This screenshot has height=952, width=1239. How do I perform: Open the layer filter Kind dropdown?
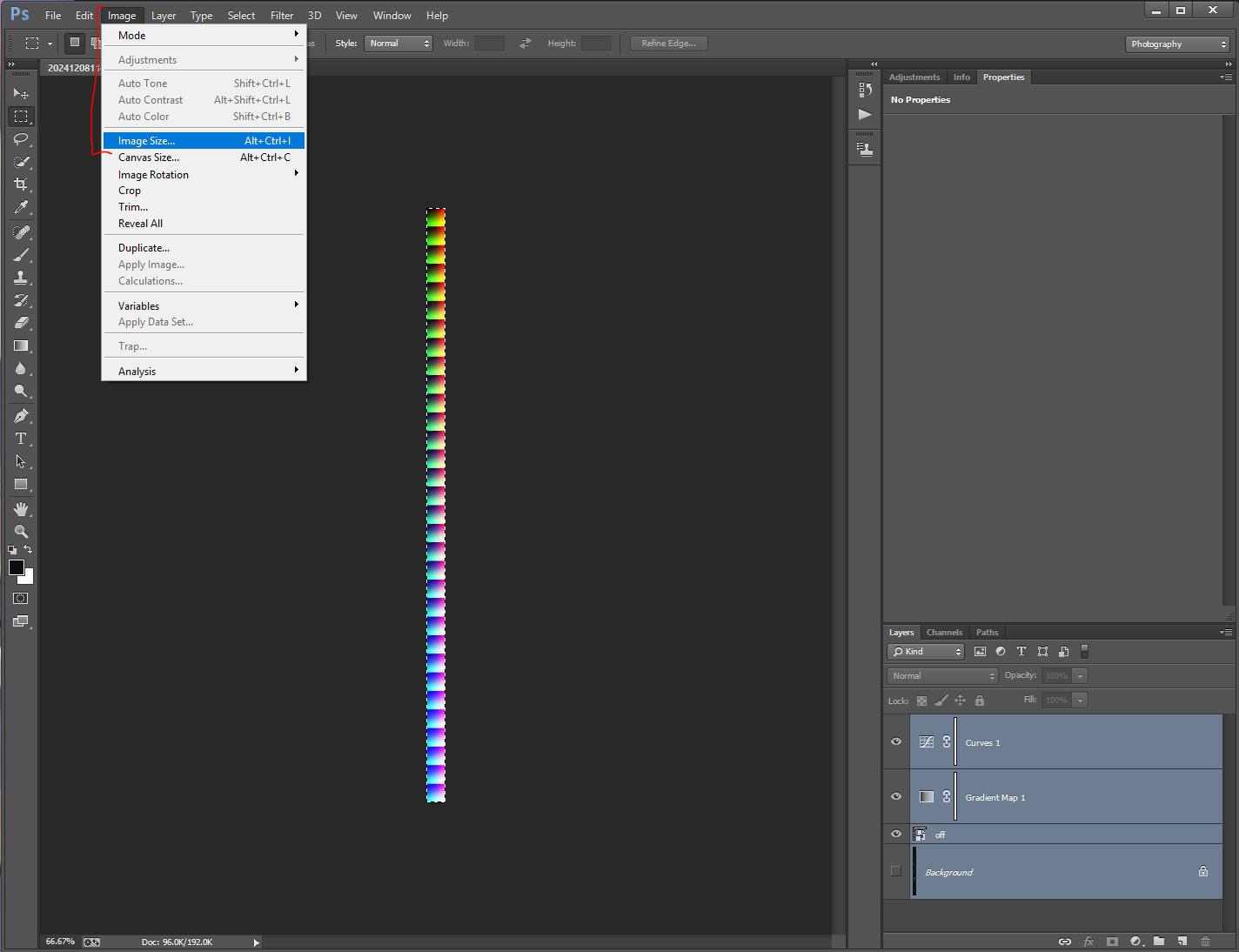pyautogui.click(x=926, y=652)
